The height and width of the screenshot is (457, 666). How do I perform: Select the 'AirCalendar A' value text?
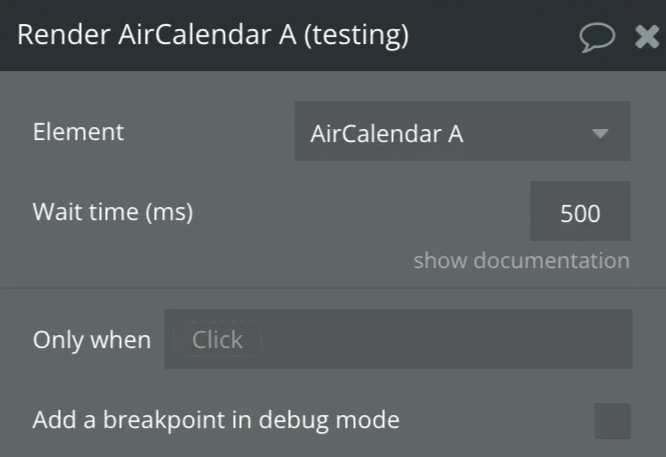point(387,133)
